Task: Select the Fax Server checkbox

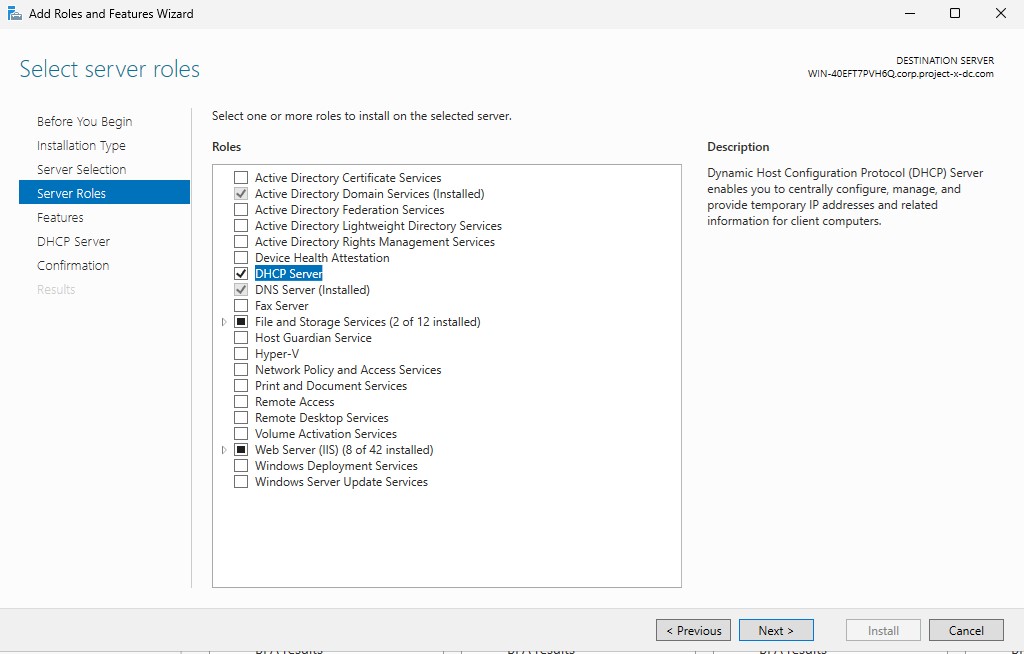Action: click(241, 306)
